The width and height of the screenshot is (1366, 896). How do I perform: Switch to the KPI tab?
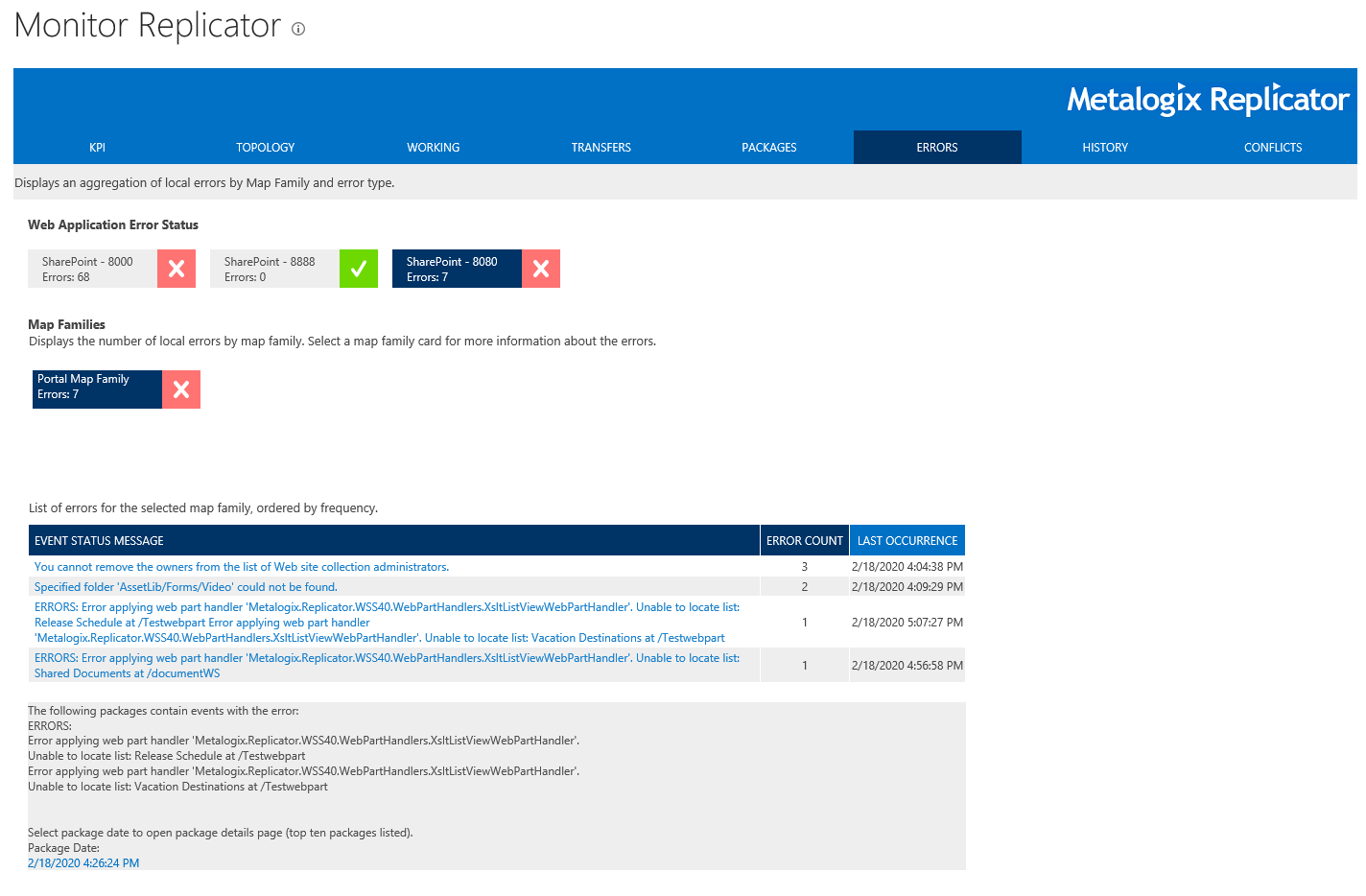point(97,147)
